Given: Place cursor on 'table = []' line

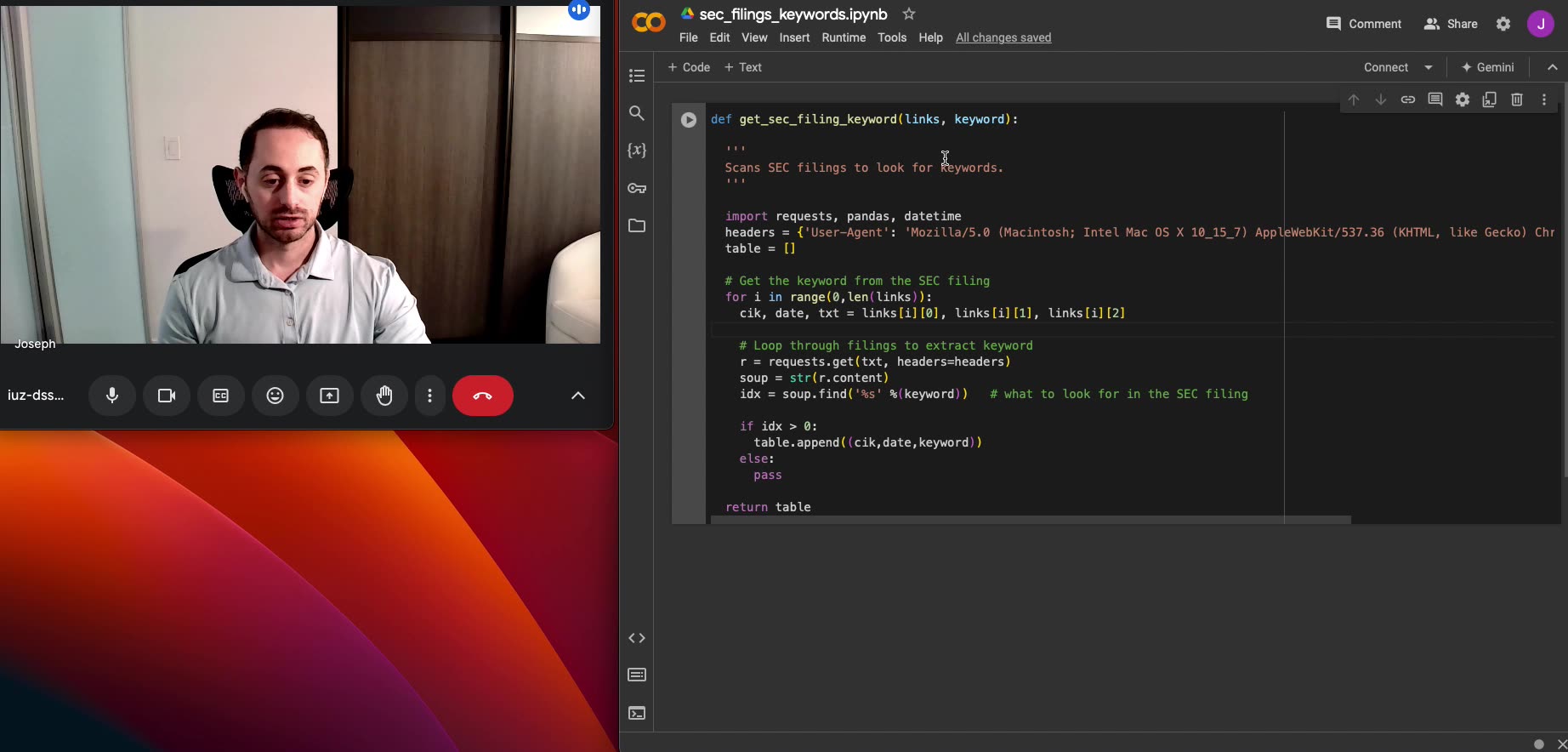Looking at the screenshot, I should 760,248.
